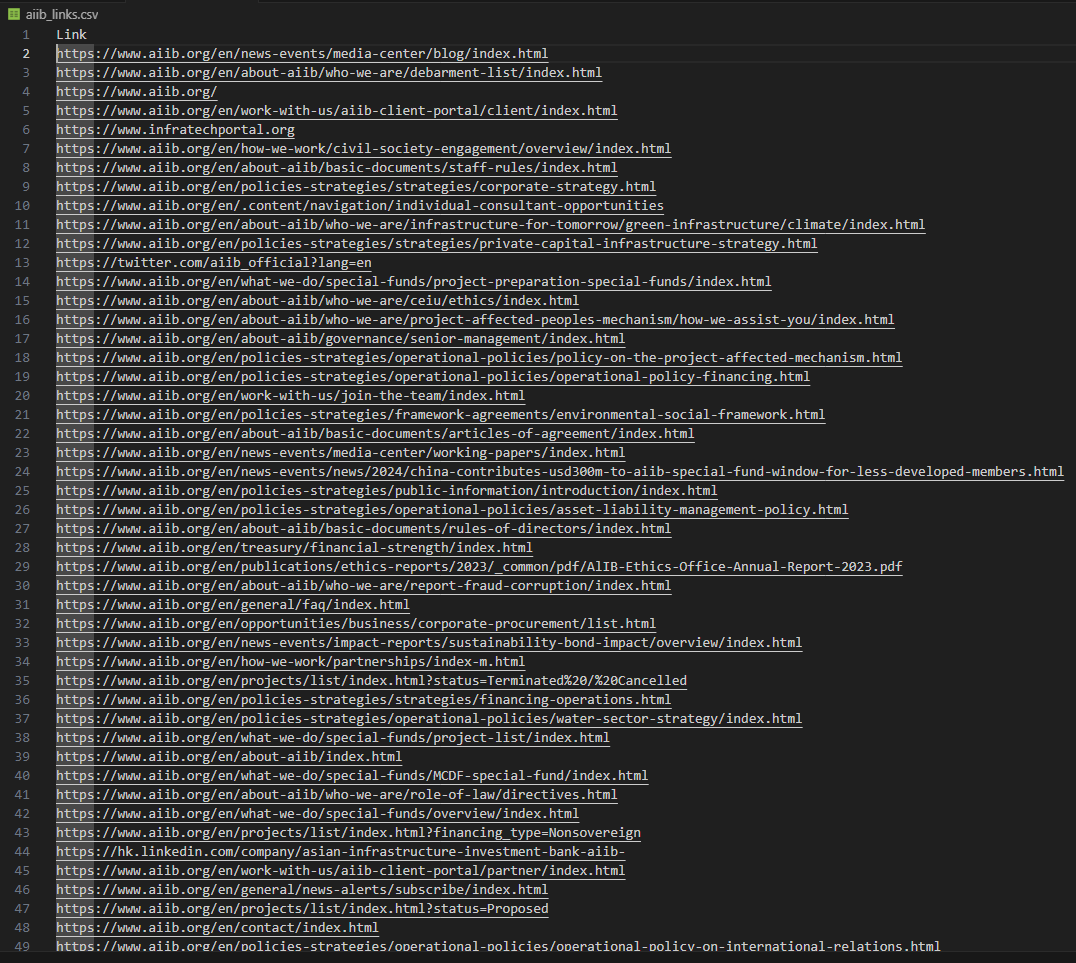Open the partnerships index-m.html link
Image resolution: width=1076 pixels, height=963 pixels.
coord(290,662)
